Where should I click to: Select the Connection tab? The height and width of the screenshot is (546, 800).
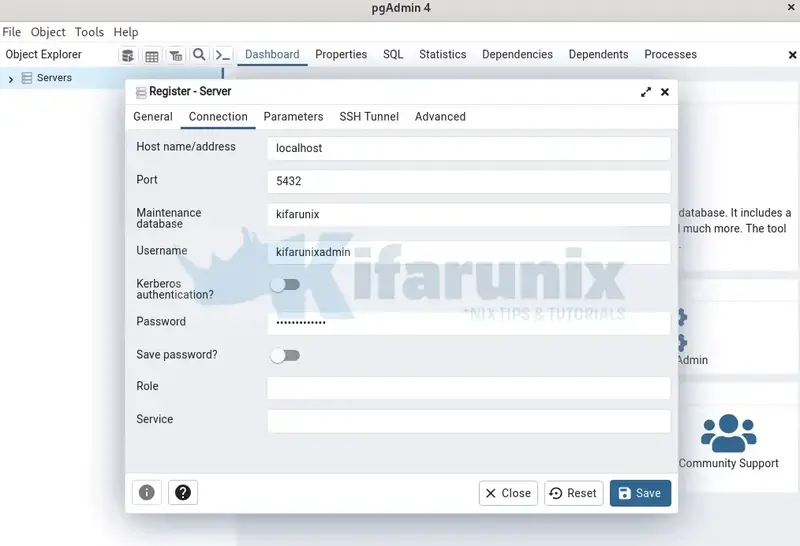(x=218, y=116)
